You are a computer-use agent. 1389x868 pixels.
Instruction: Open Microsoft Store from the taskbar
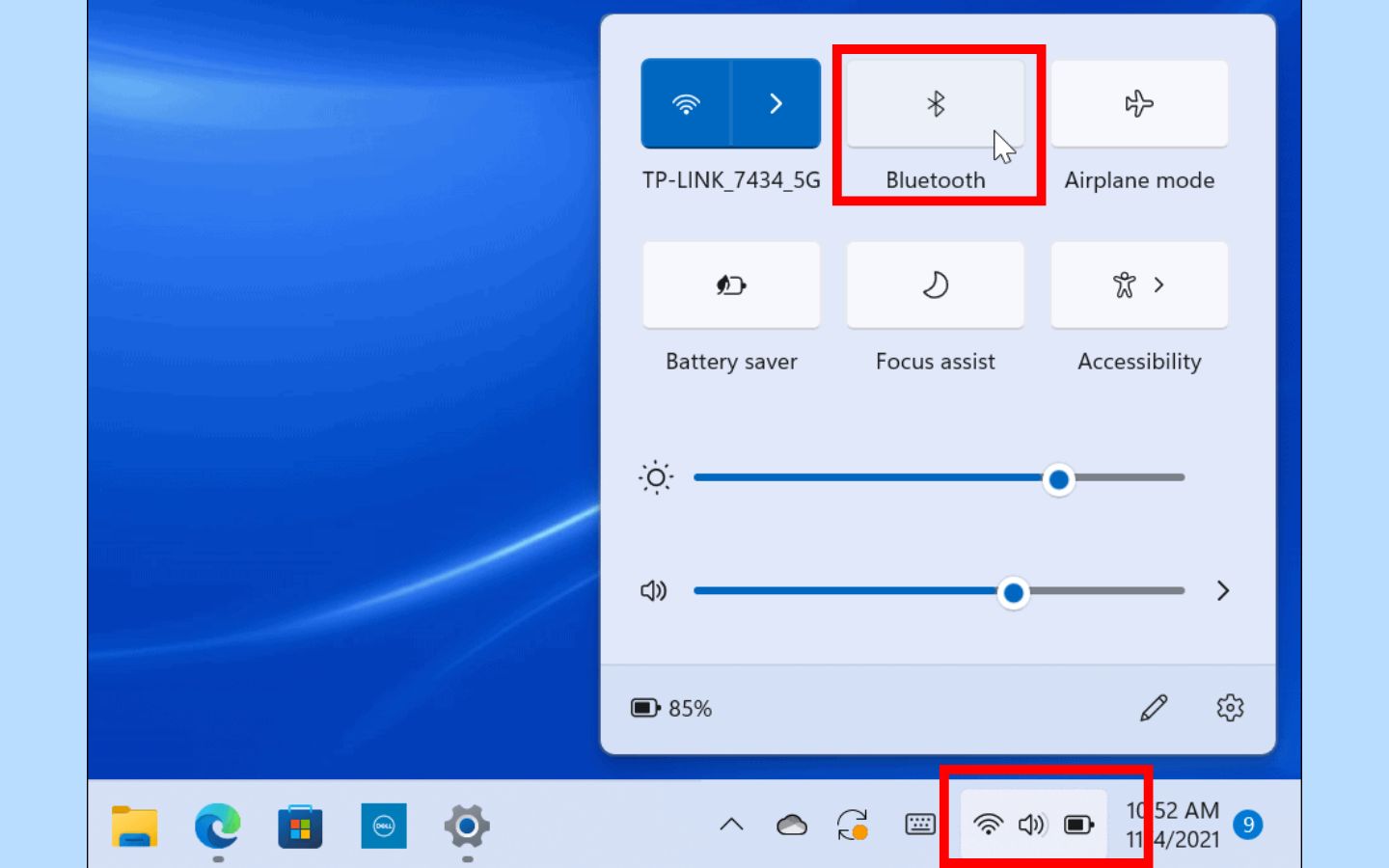[300, 827]
